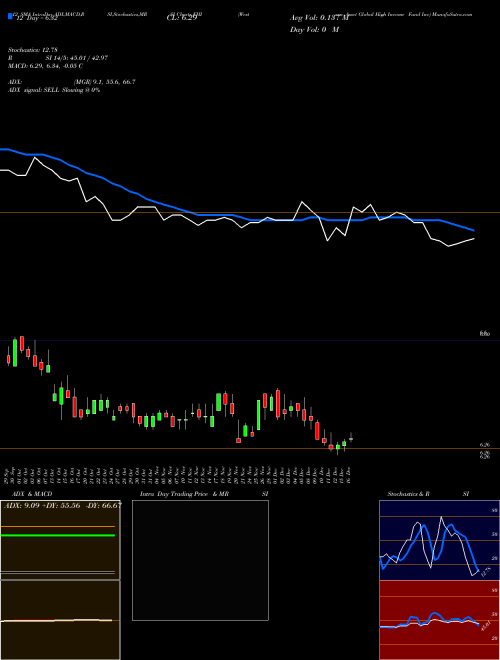Click the 45.01 label in RSI chart

[x=485, y=626]
